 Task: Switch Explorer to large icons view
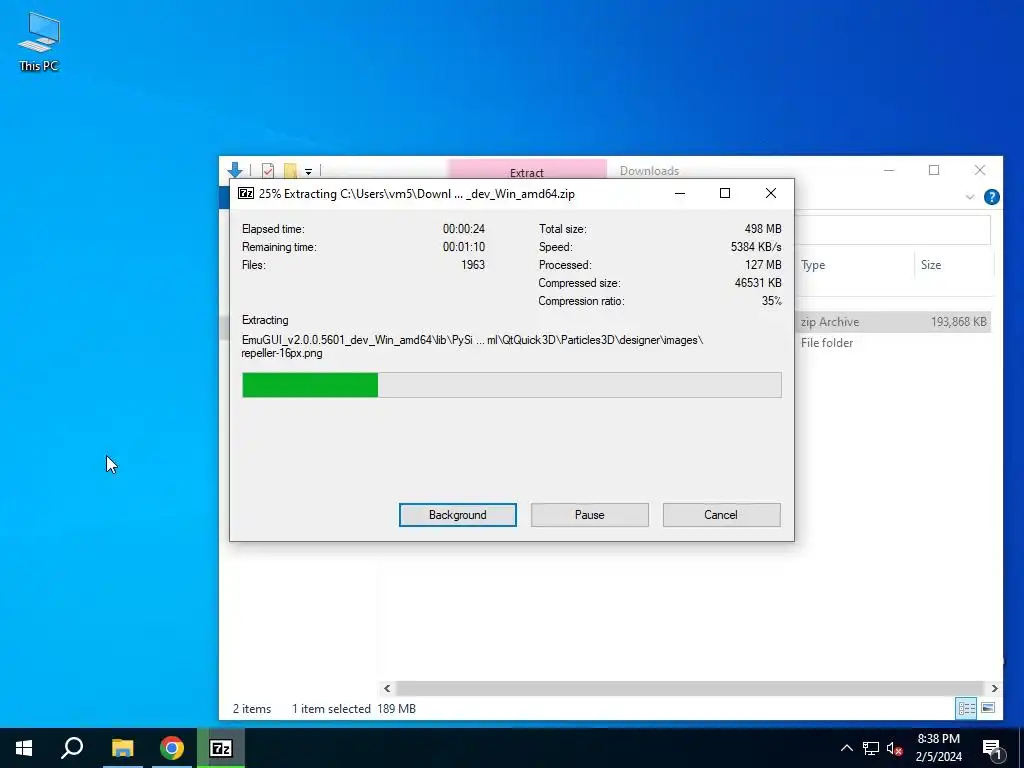click(988, 708)
